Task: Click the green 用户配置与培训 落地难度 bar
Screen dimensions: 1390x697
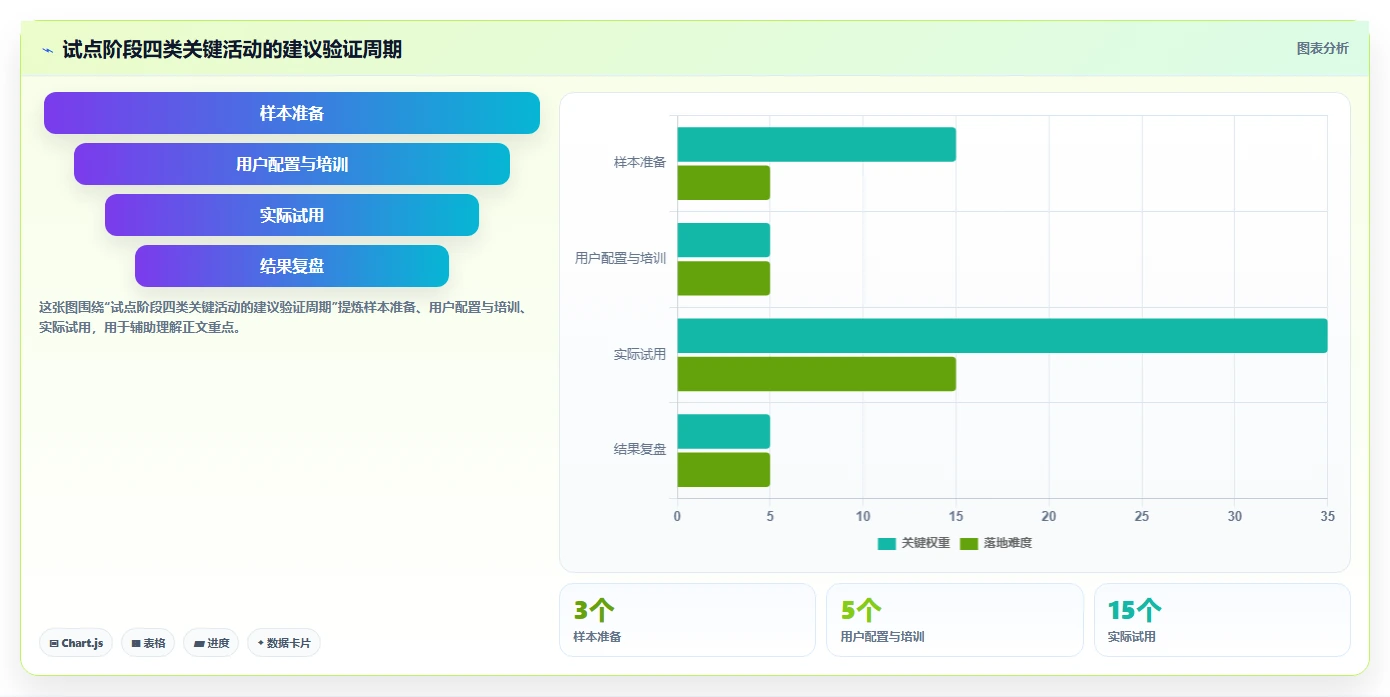Action: 723,278
